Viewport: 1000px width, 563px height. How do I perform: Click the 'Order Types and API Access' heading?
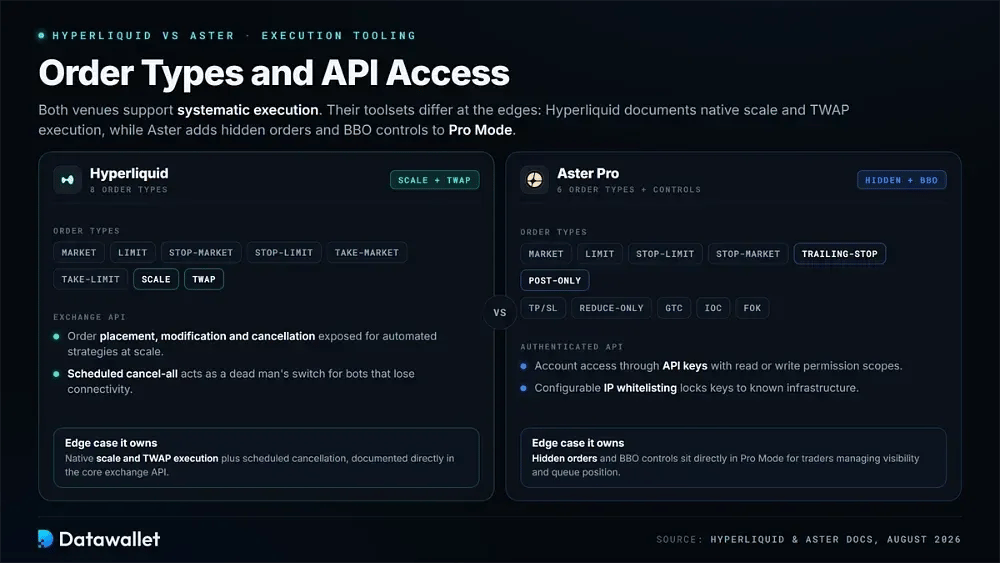pyautogui.click(x=274, y=73)
